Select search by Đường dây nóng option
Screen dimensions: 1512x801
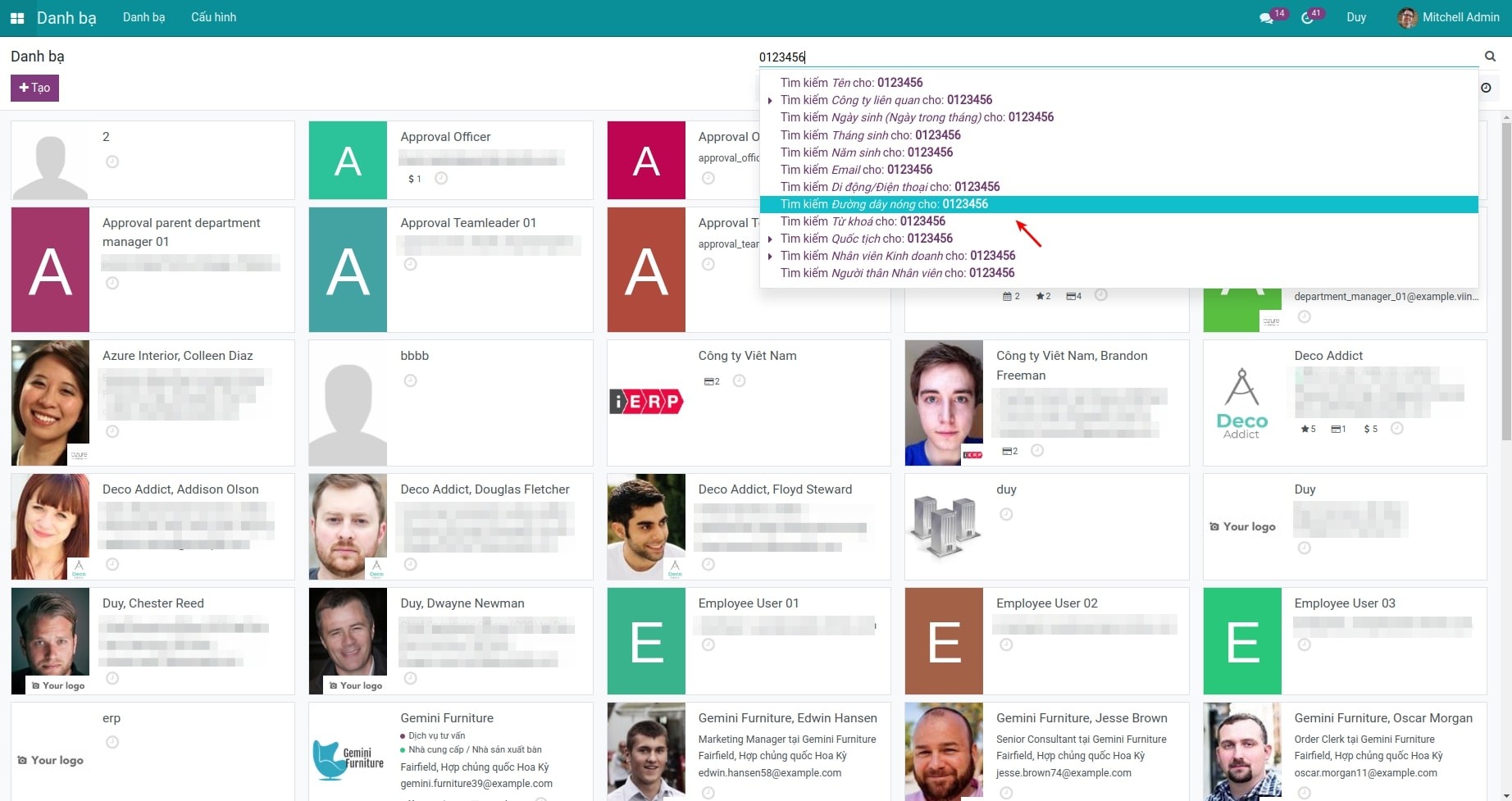[x=884, y=204]
